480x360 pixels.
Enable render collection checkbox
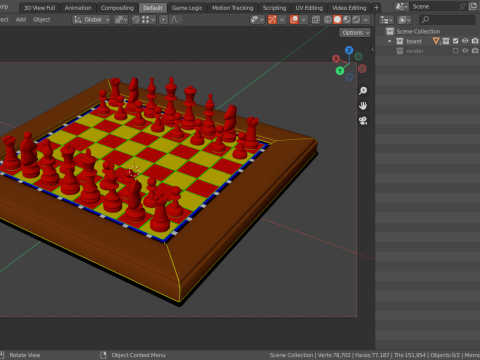(455, 51)
